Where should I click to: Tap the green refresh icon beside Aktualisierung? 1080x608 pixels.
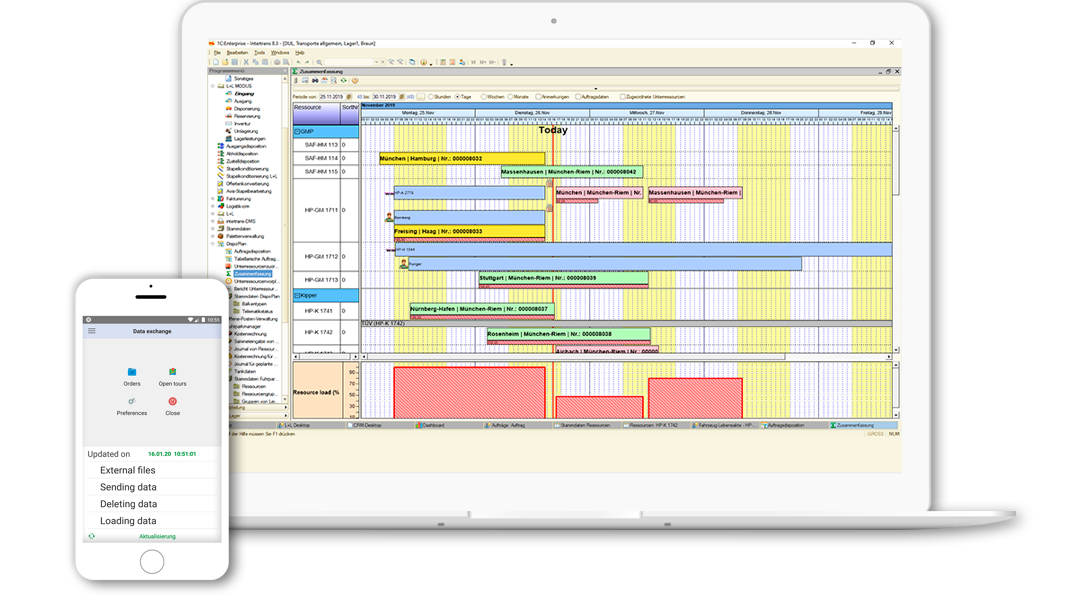[92, 536]
